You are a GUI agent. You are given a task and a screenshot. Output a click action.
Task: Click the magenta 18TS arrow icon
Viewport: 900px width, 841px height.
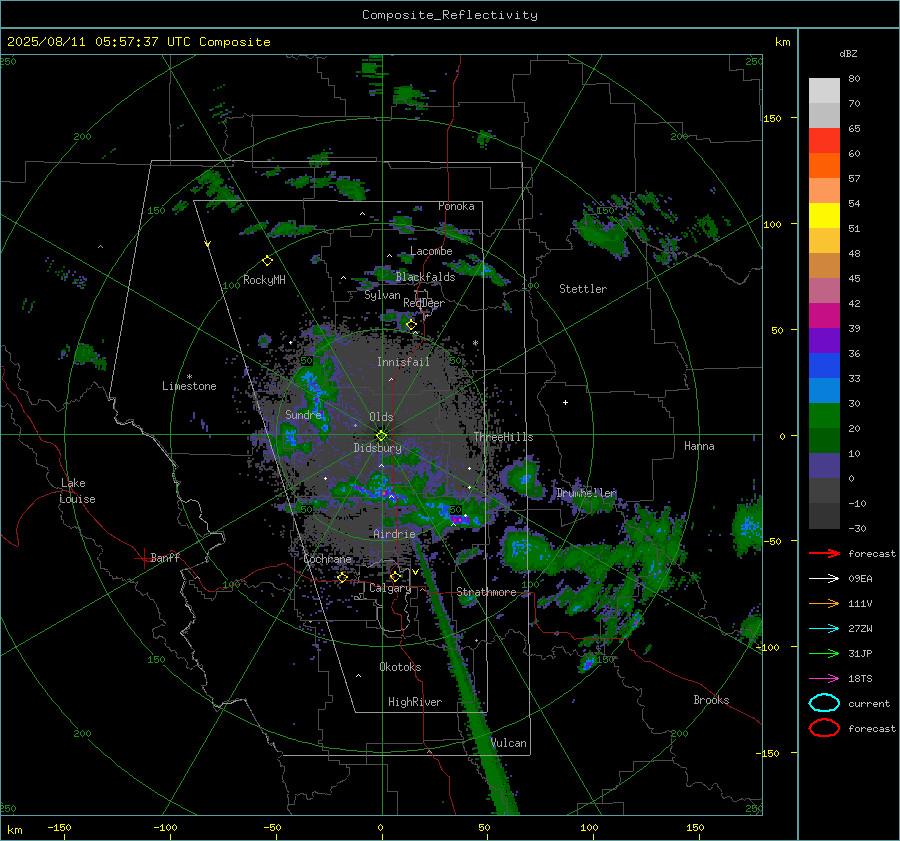click(824, 679)
